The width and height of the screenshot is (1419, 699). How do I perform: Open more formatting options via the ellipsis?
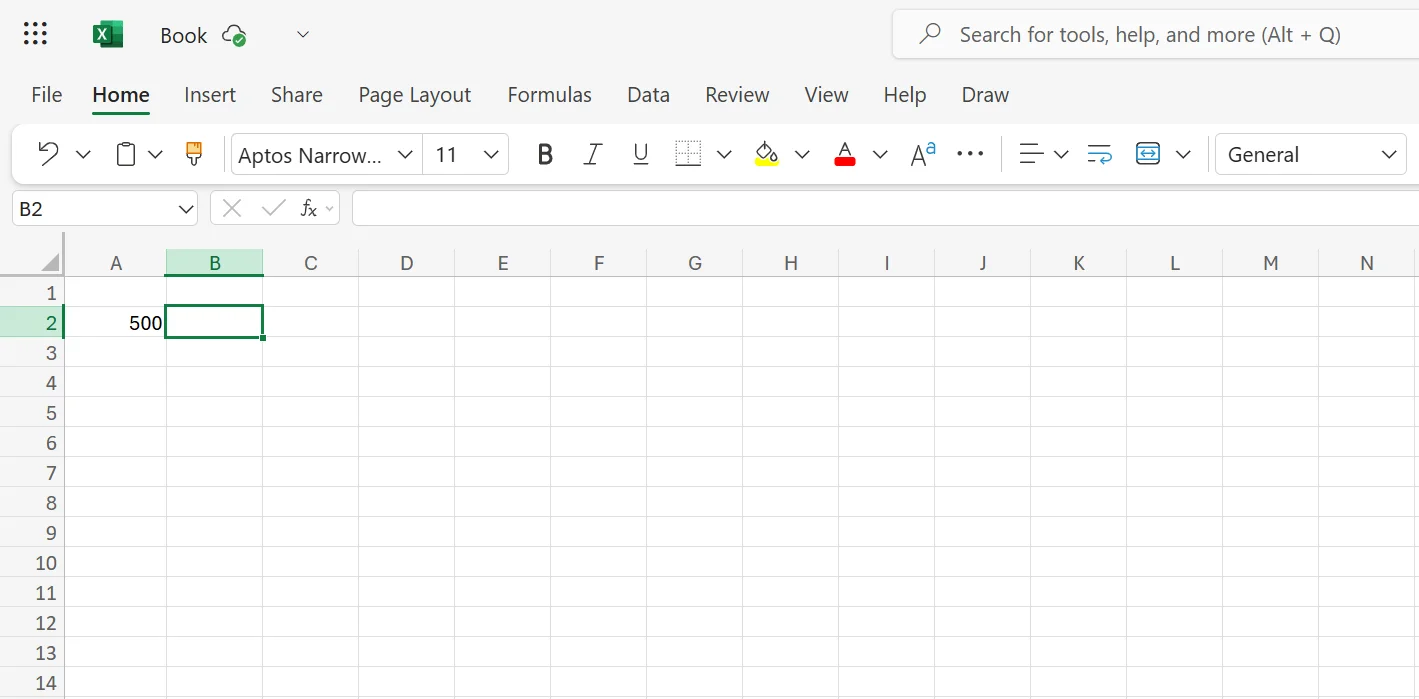point(970,154)
